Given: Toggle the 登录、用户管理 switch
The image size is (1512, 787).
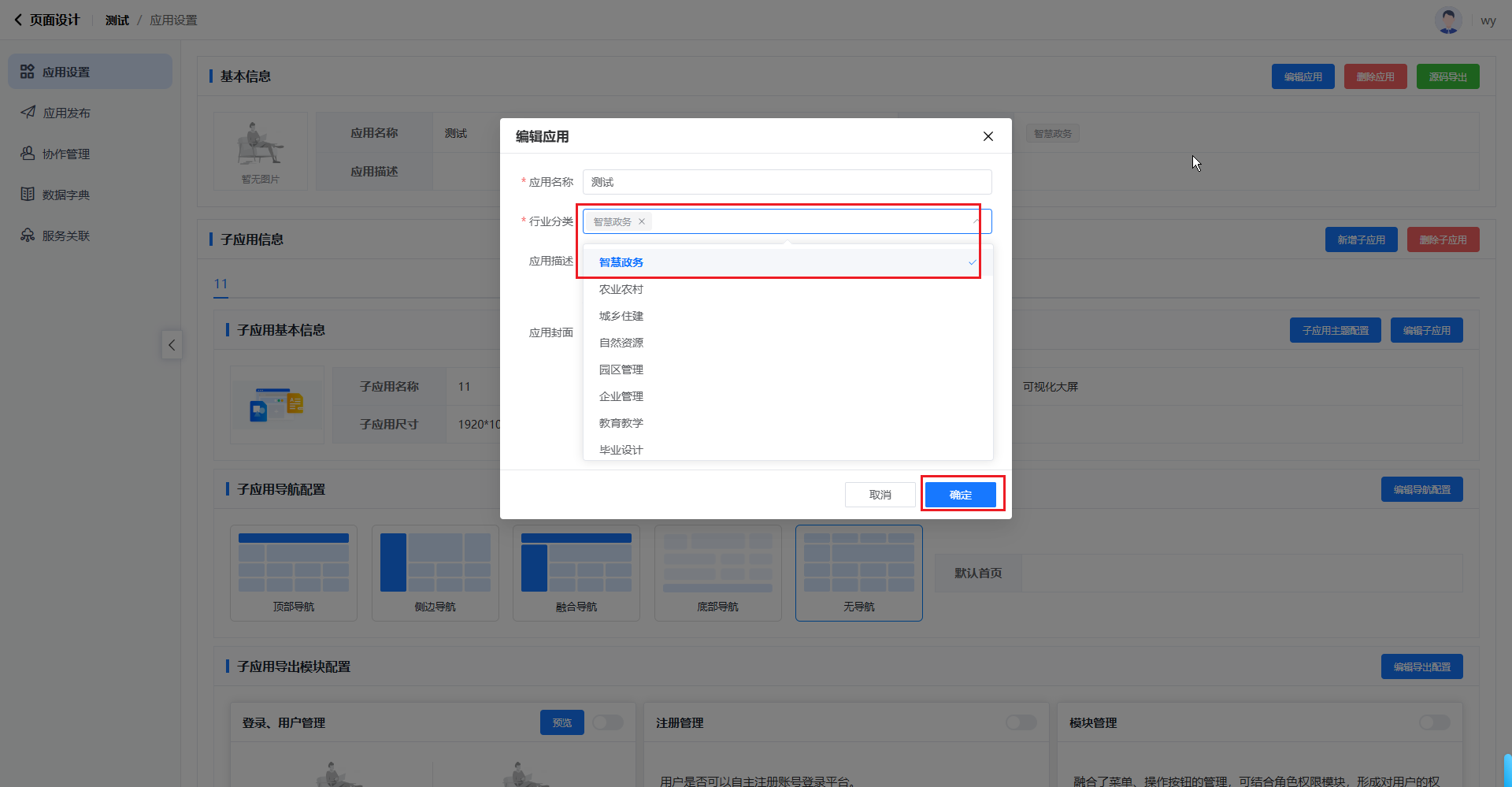Looking at the screenshot, I should [607, 722].
